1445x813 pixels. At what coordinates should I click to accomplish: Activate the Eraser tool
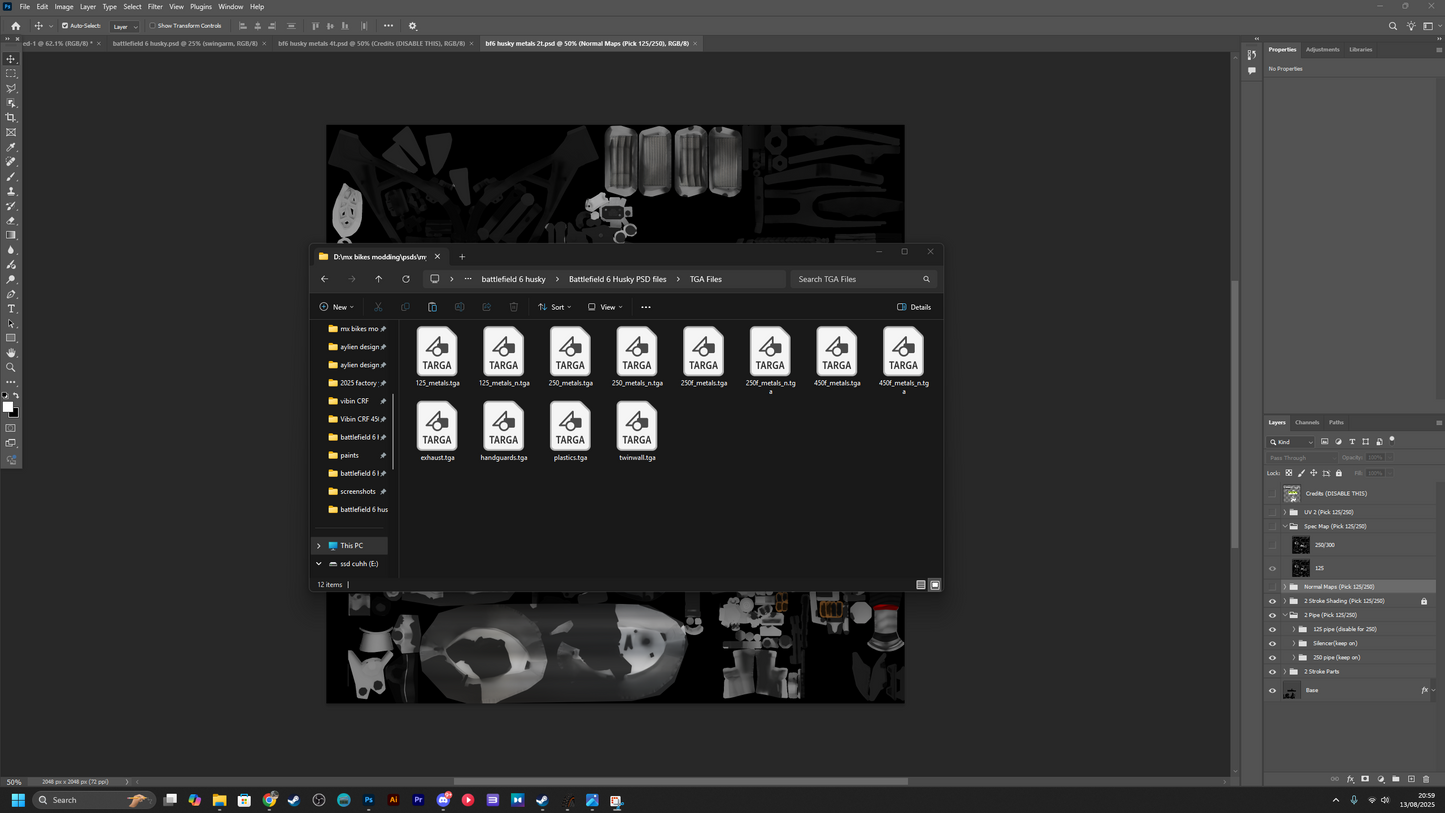(x=11, y=221)
